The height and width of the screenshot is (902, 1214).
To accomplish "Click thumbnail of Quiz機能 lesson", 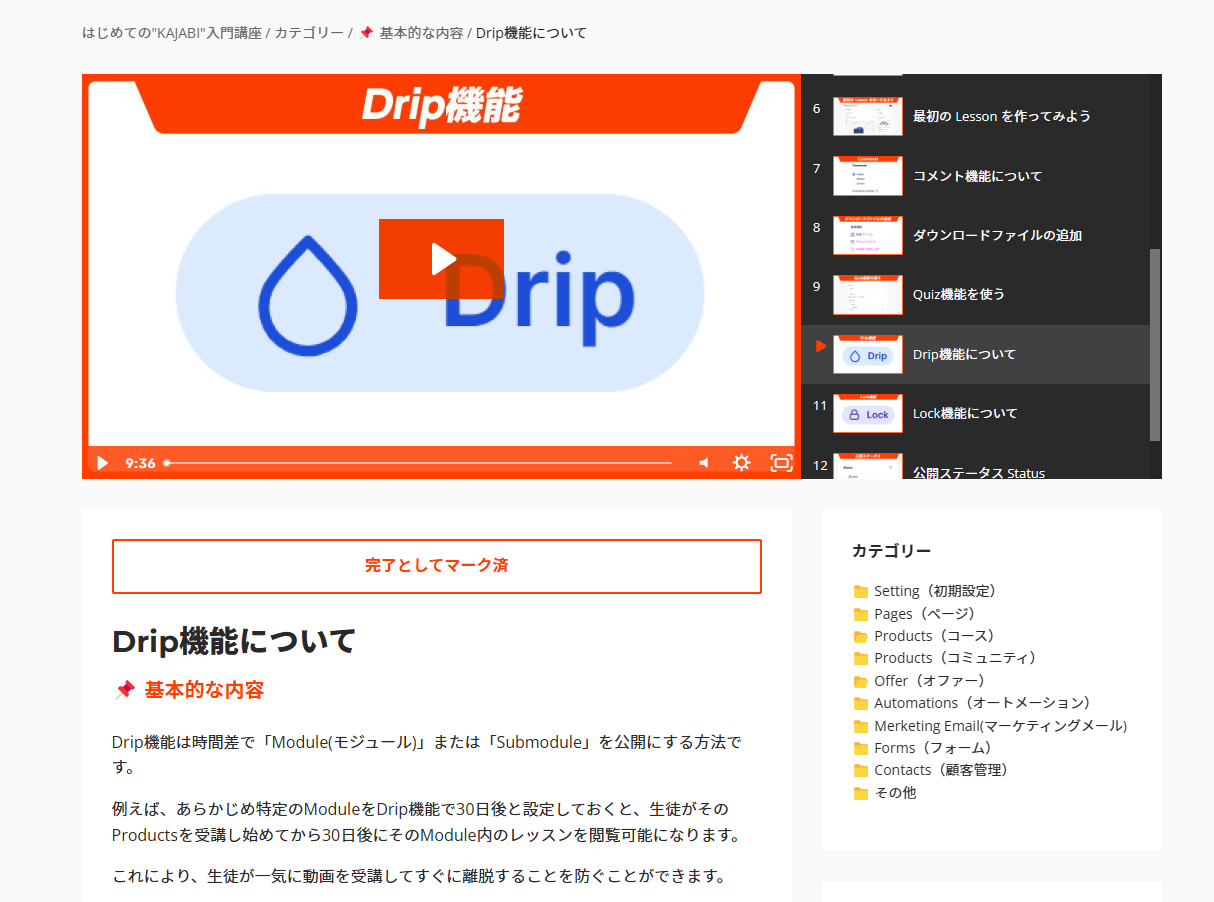I will 868,295.
